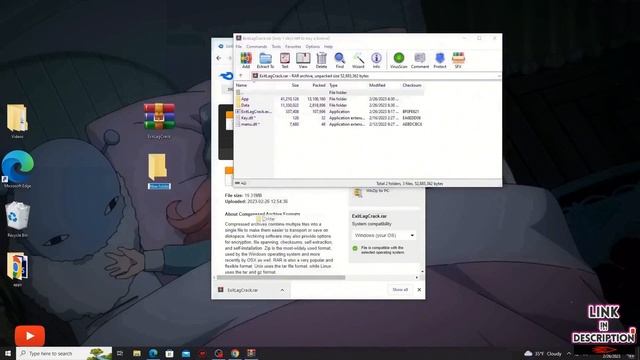Open the Favorites menu in WinRAR

tap(293, 47)
